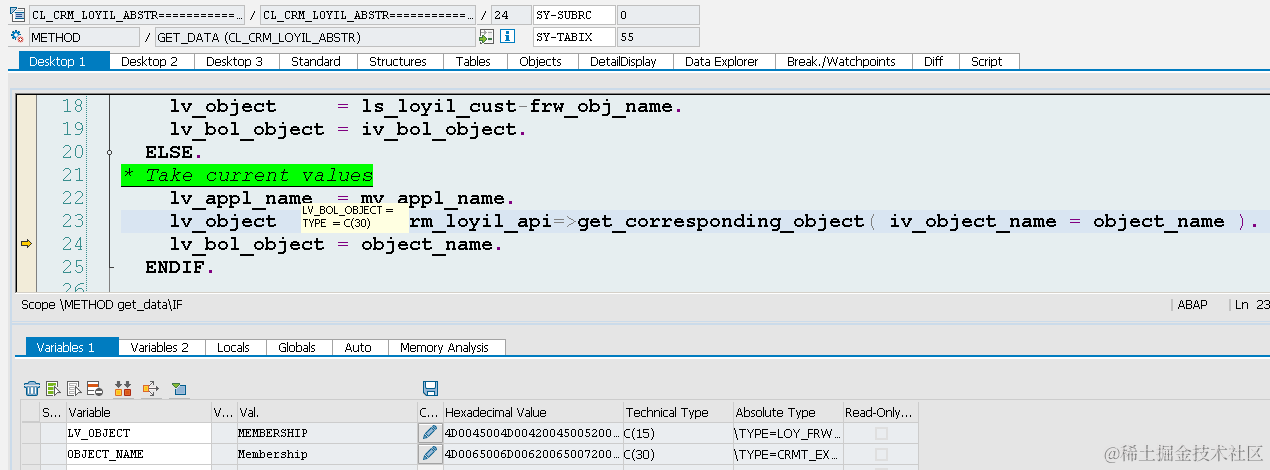The image size is (1270, 470).
Task: Edit LV_OBJECT value with pencil icon
Action: click(x=429, y=433)
